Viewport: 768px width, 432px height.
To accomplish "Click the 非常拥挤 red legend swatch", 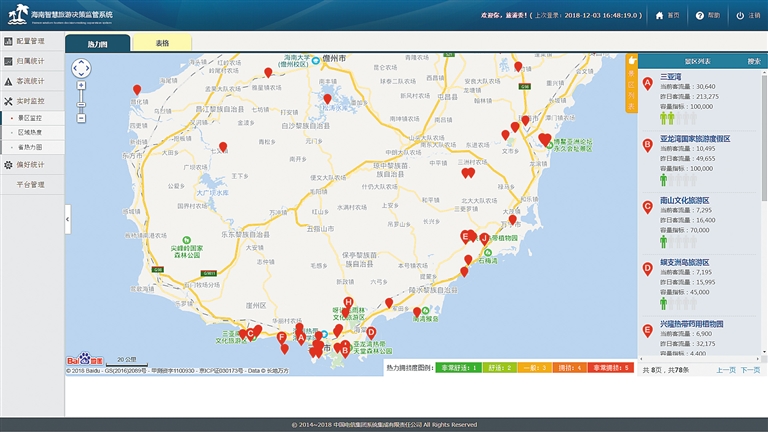I will click(x=611, y=368).
